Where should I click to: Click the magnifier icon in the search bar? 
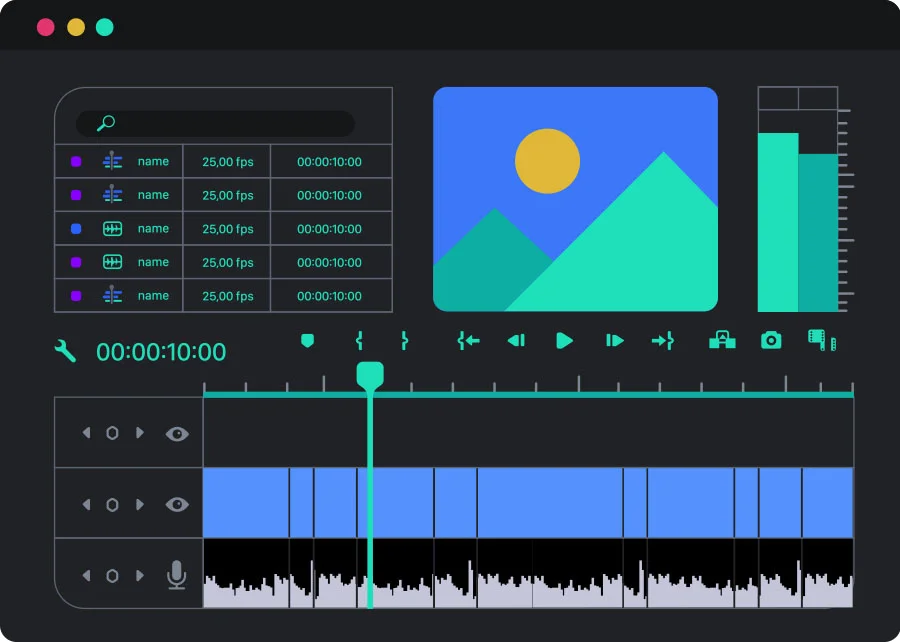pos(106,123)
